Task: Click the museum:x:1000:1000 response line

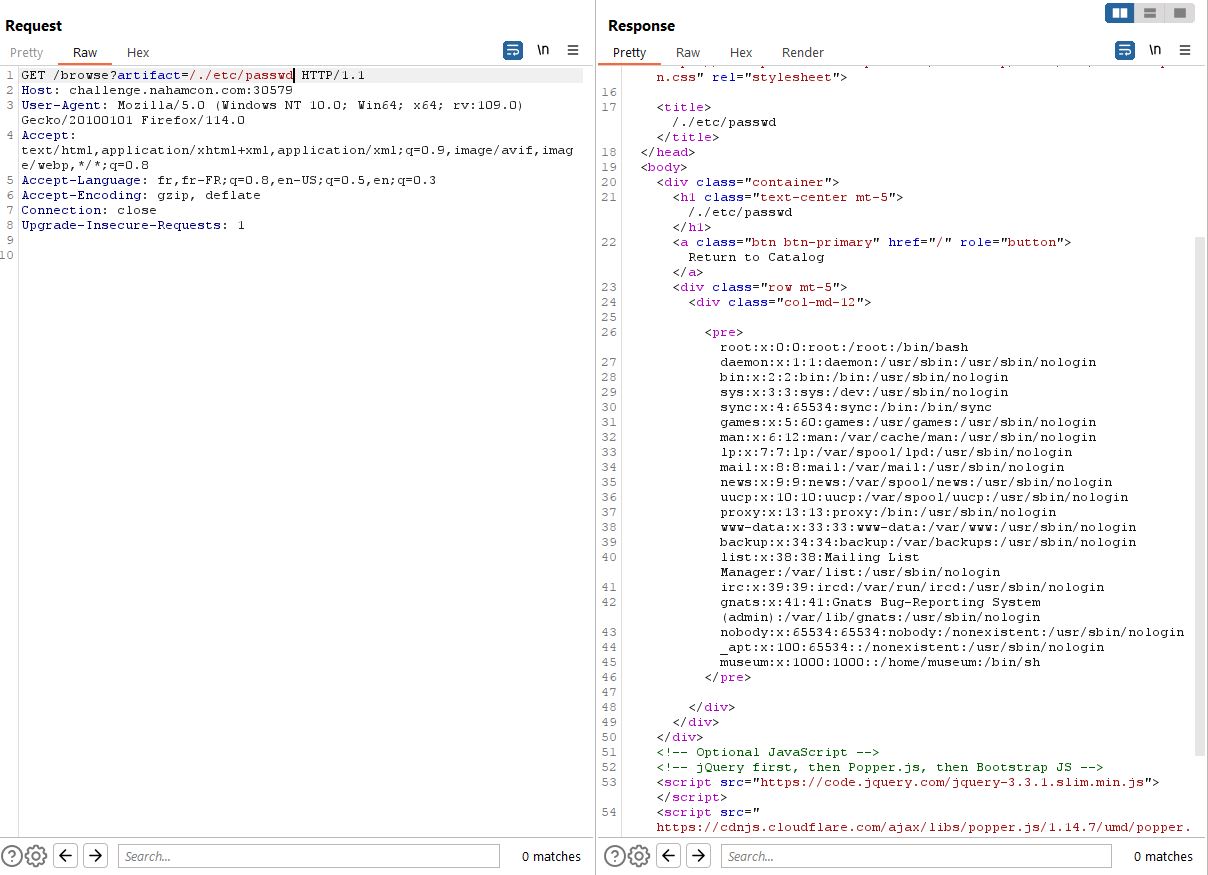Action: coord(880,662)
